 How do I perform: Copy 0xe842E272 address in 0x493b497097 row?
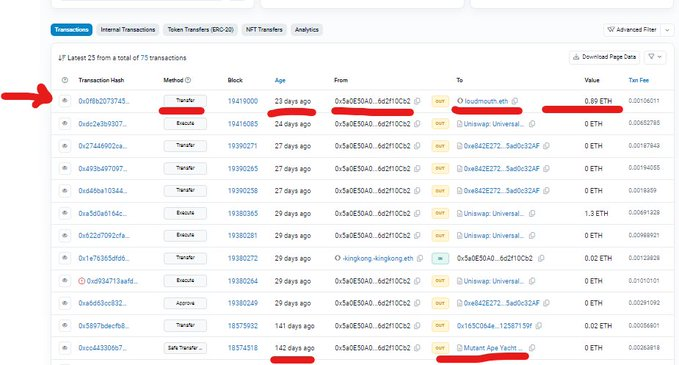point(546,168)
